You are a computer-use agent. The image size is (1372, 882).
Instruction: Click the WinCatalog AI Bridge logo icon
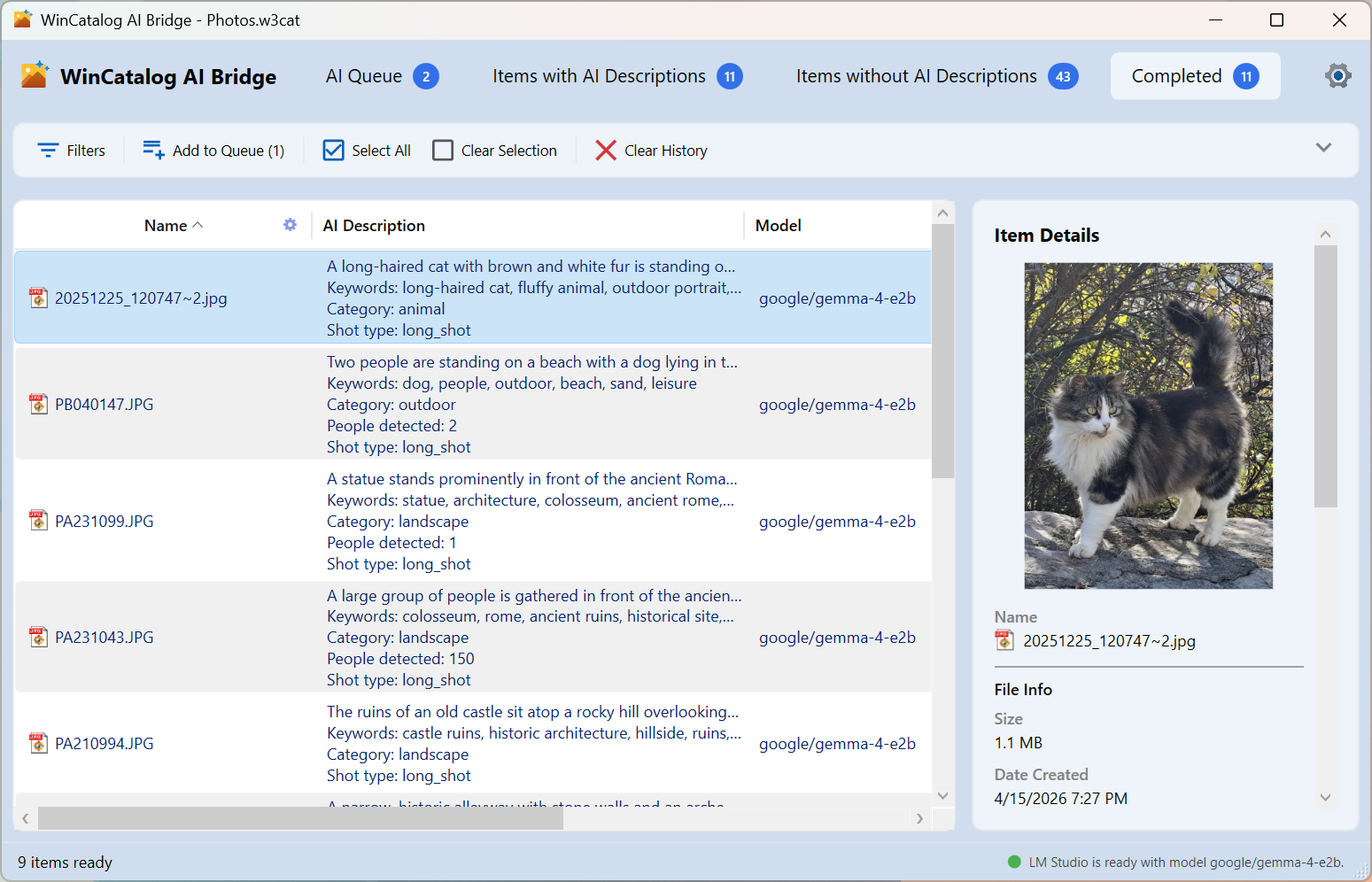coord(35,76)
